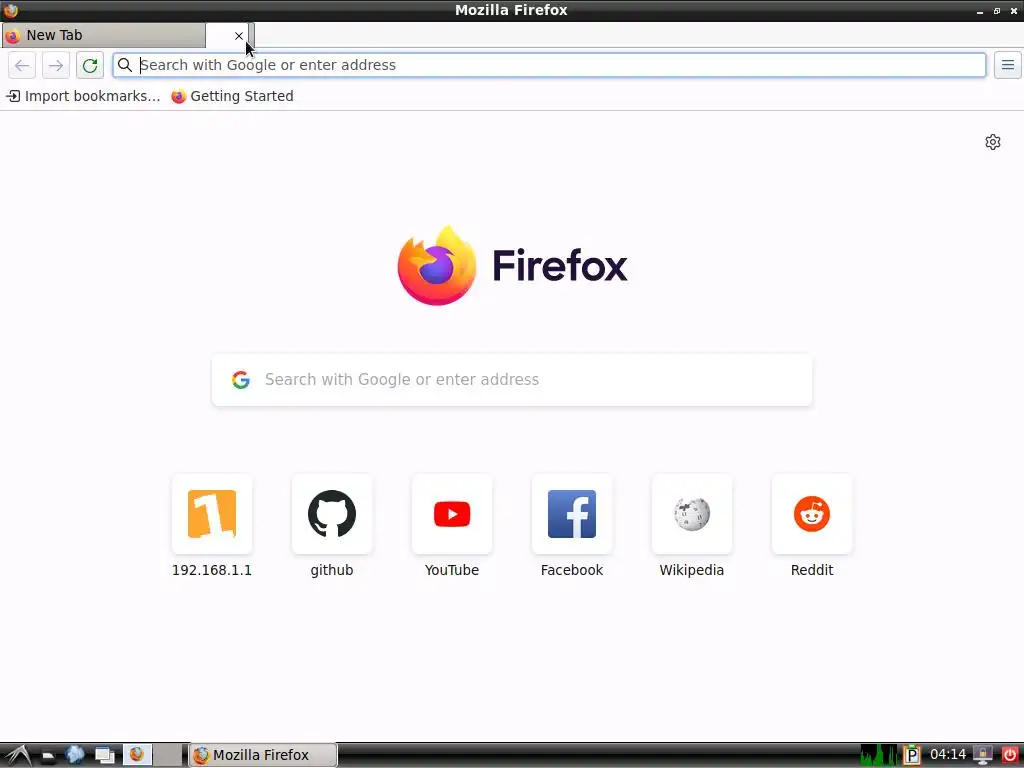
Task: Click the back navigation arrow
Action: [22, 65]
